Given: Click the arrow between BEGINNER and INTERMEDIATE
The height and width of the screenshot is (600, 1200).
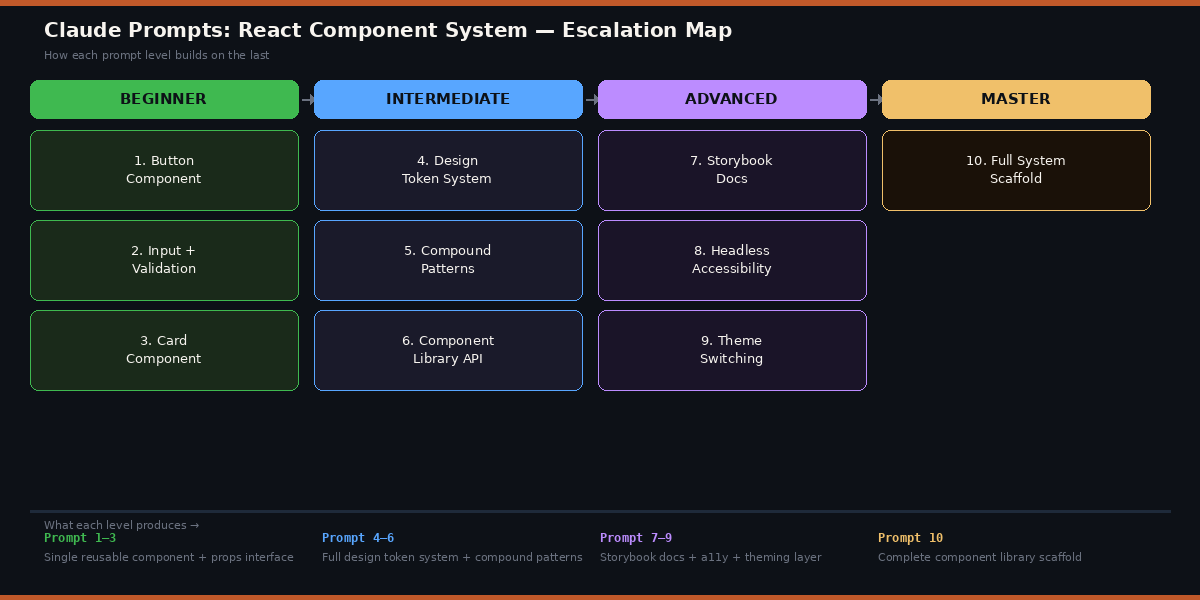Looking at the screenshot, I should click(306, 99).
